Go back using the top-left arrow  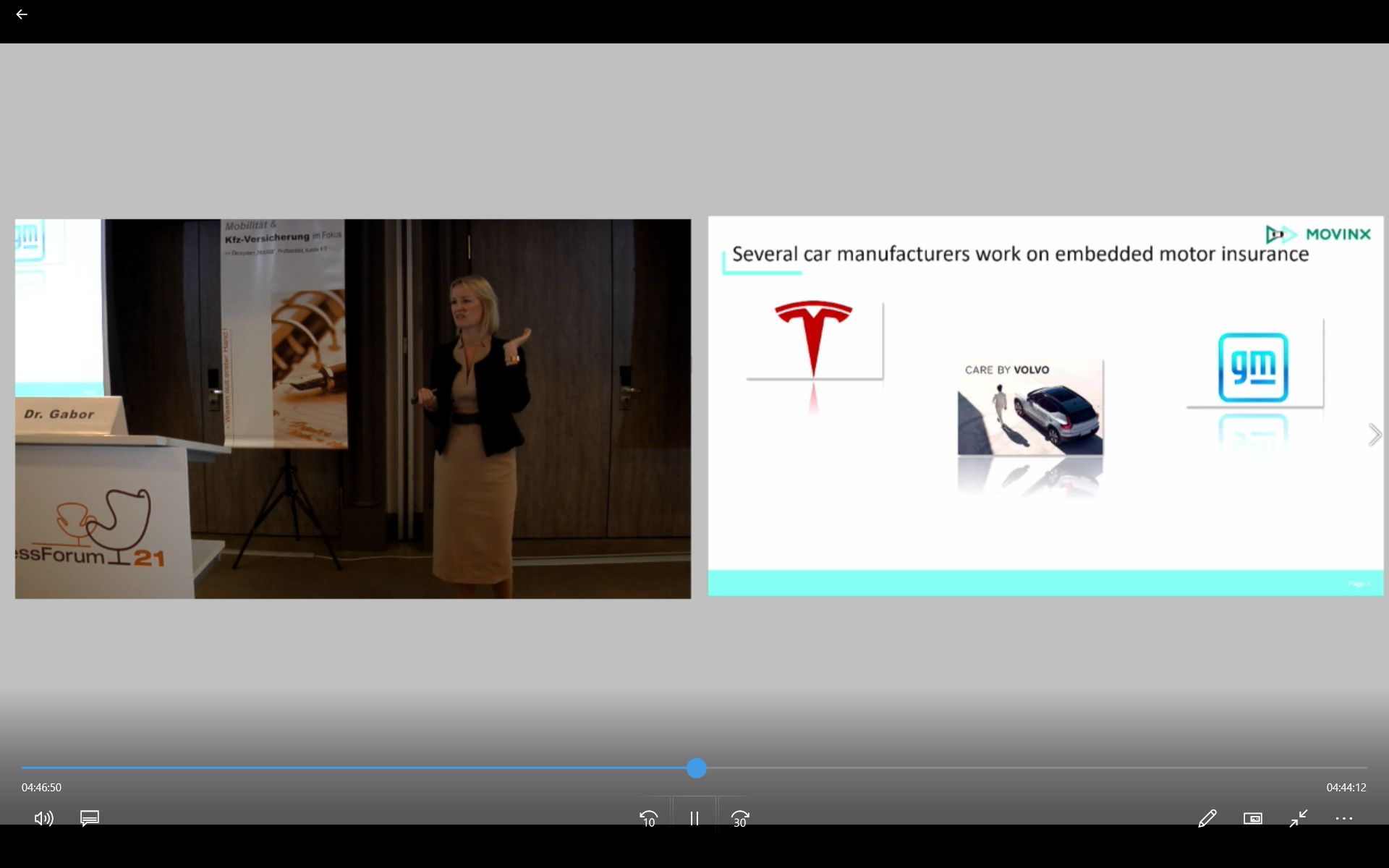22,14
